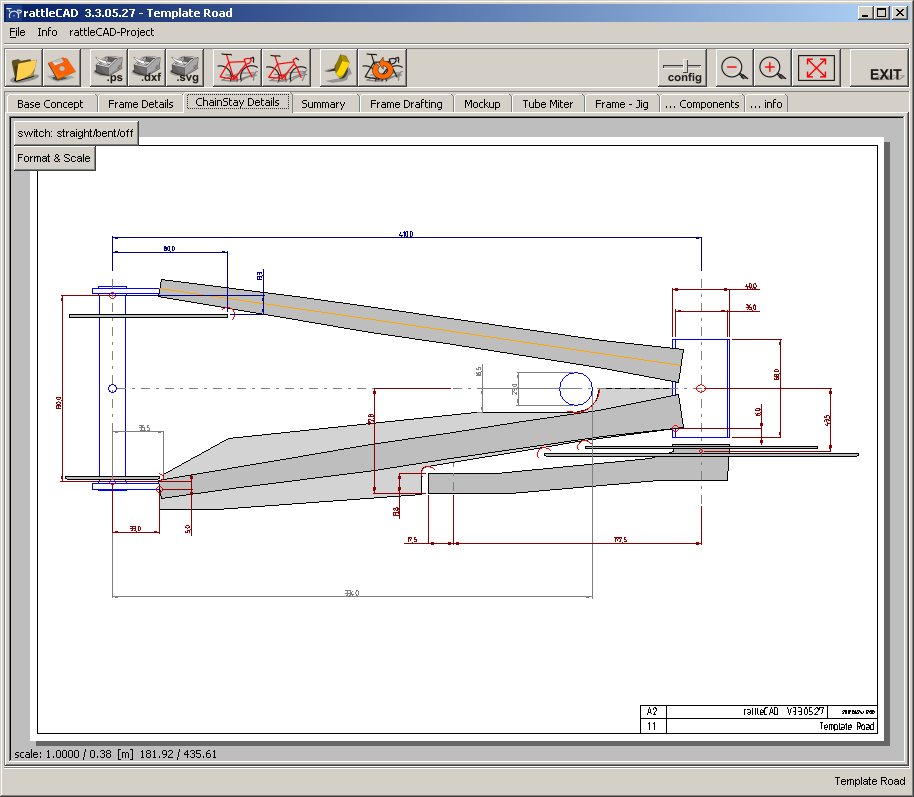
Task: Open the config panel button
Action: [684, 68]
